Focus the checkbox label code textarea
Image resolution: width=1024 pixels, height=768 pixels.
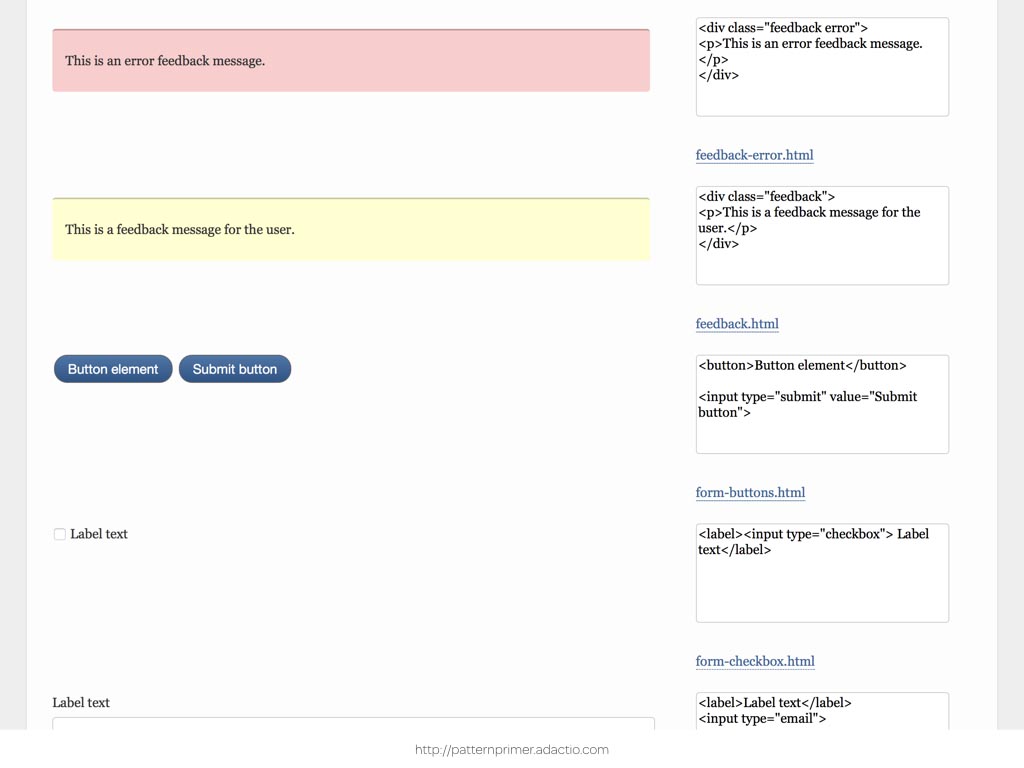(822, 573)
